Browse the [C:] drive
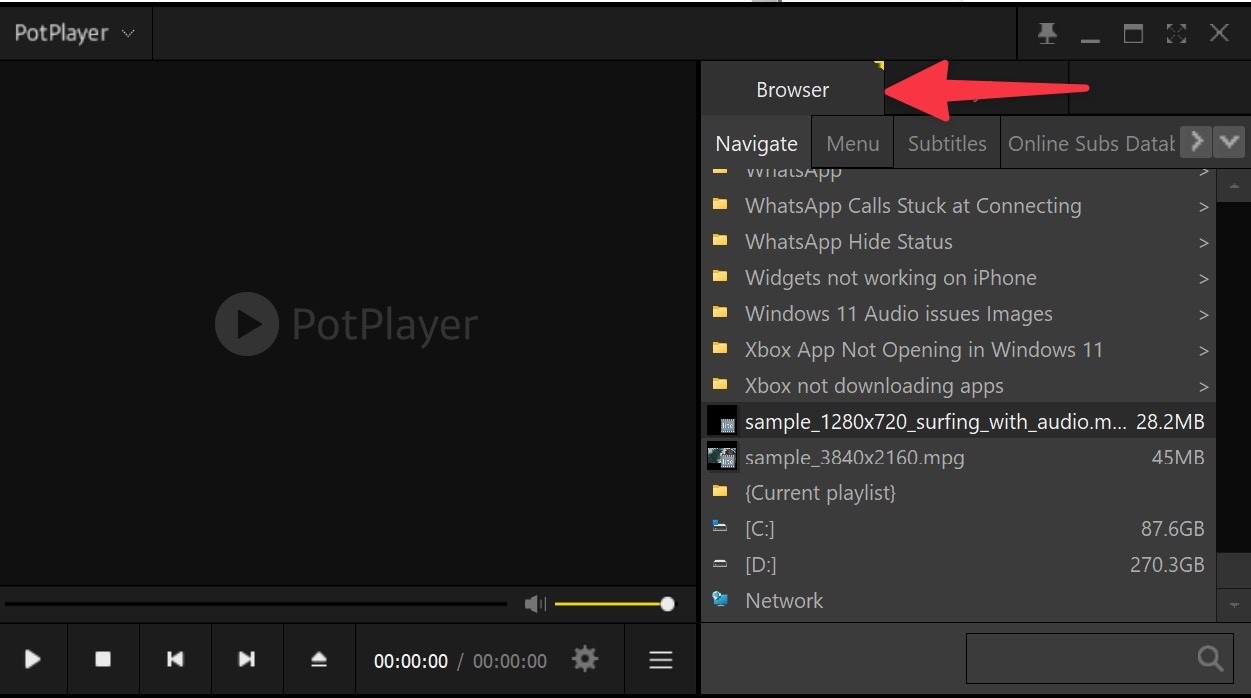 pyautogui.click(x=959, y=529)
